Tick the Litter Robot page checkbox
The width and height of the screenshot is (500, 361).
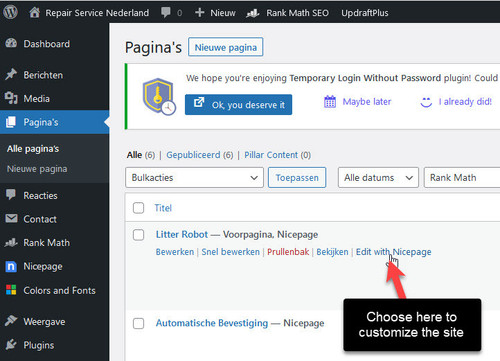tap(138, 235)
